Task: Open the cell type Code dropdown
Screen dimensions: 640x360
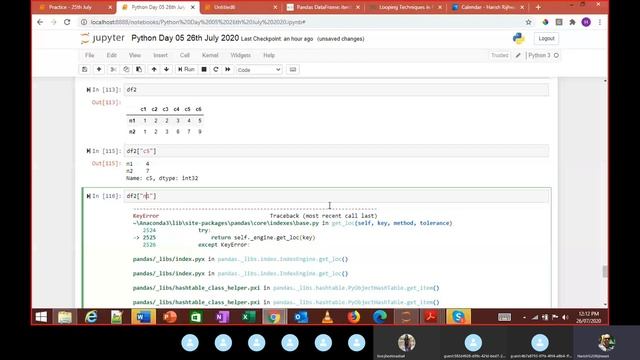Action: [259, 70]
